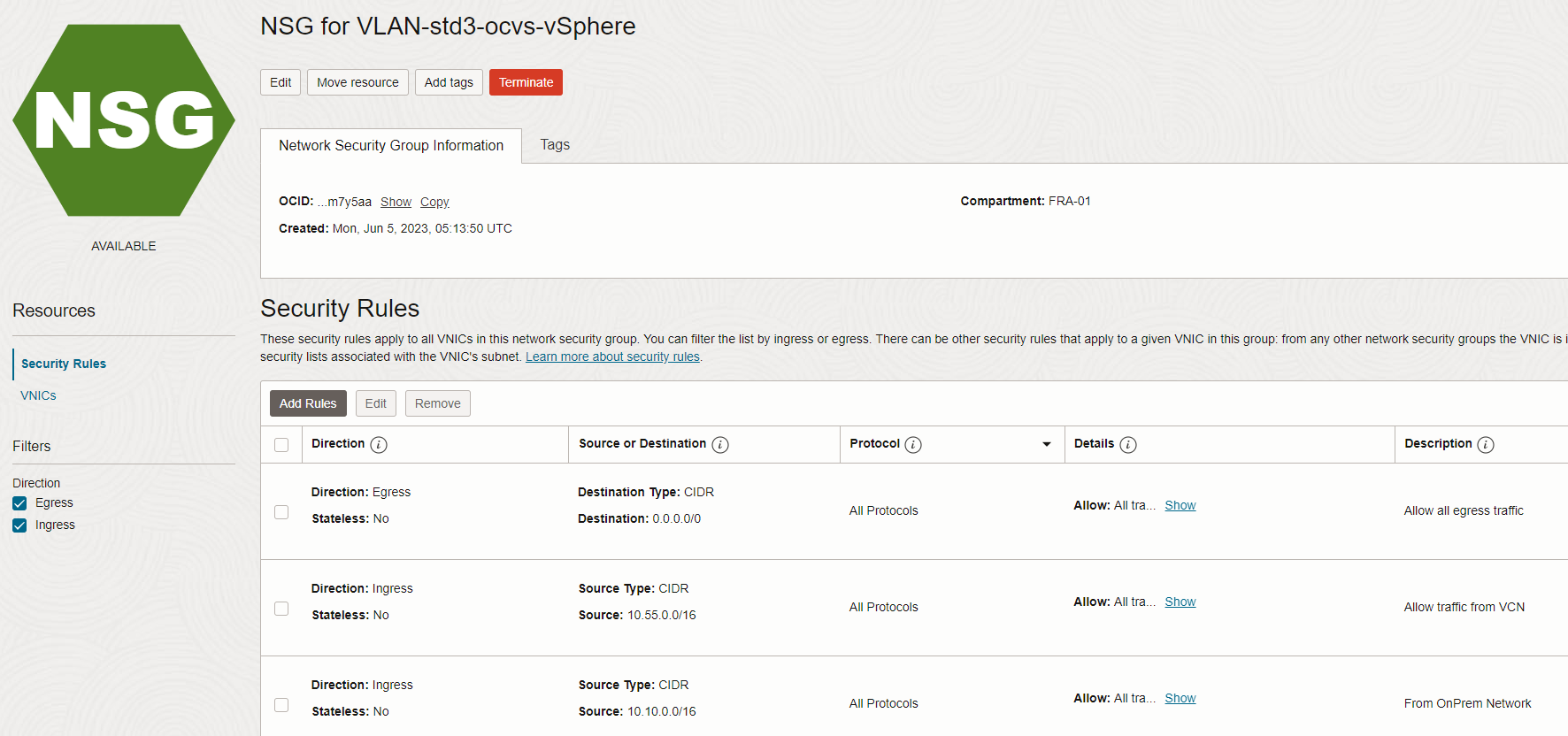Click the Move resource button
This screenshot has height=736, width=1568.
point(357,82)
